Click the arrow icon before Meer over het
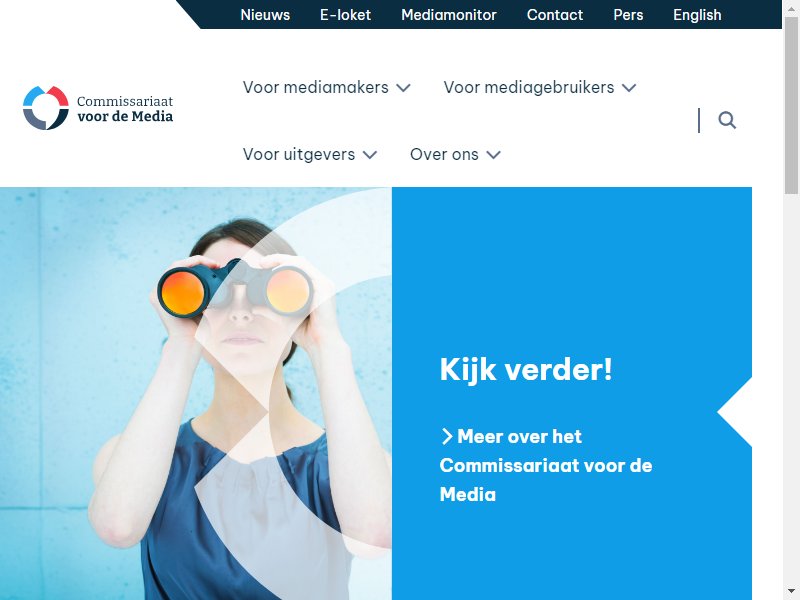The width and height of the screenshot is (800, 600). [x=446, y=436]
